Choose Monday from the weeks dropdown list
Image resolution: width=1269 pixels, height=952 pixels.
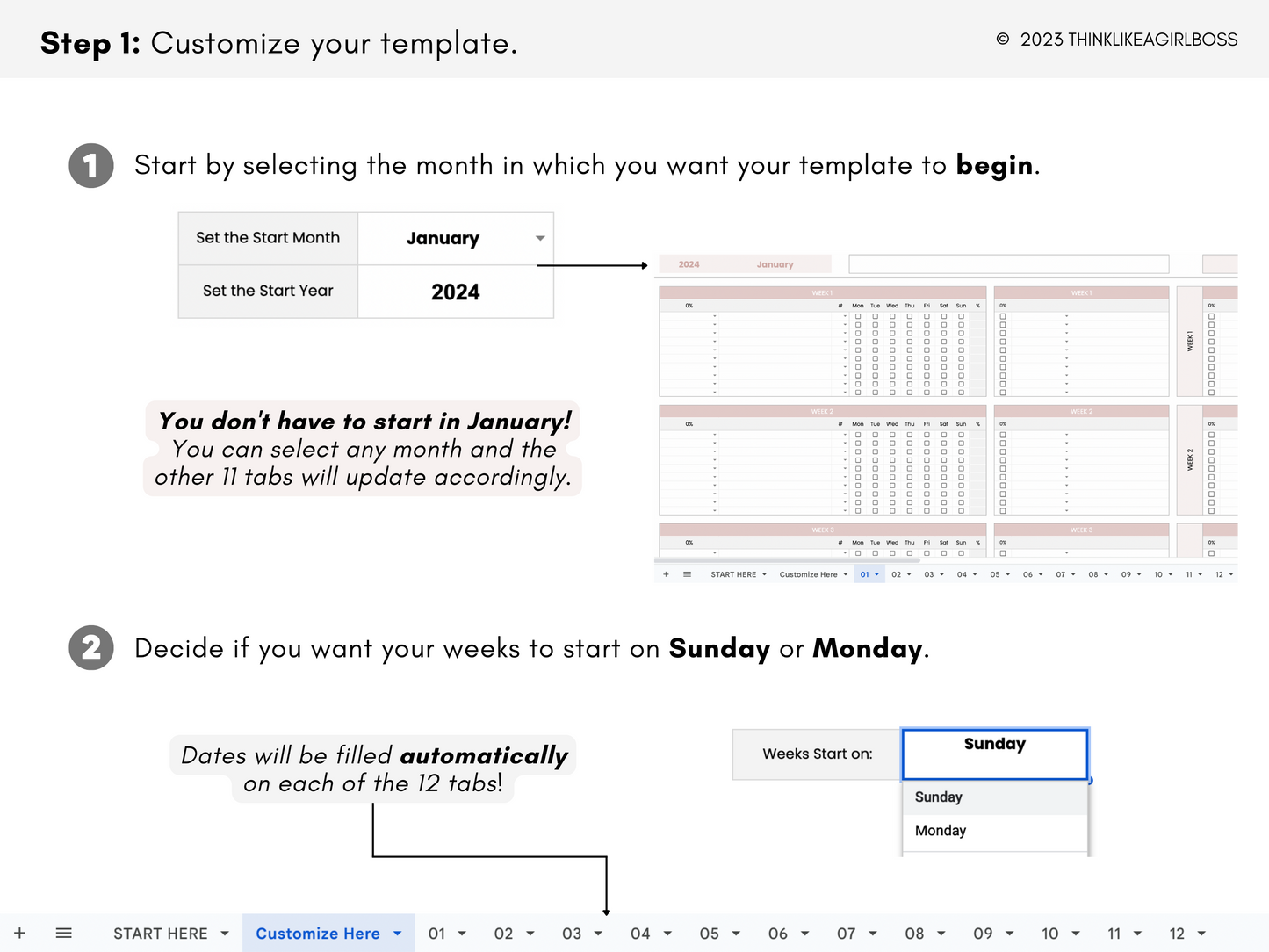point(941,831)
